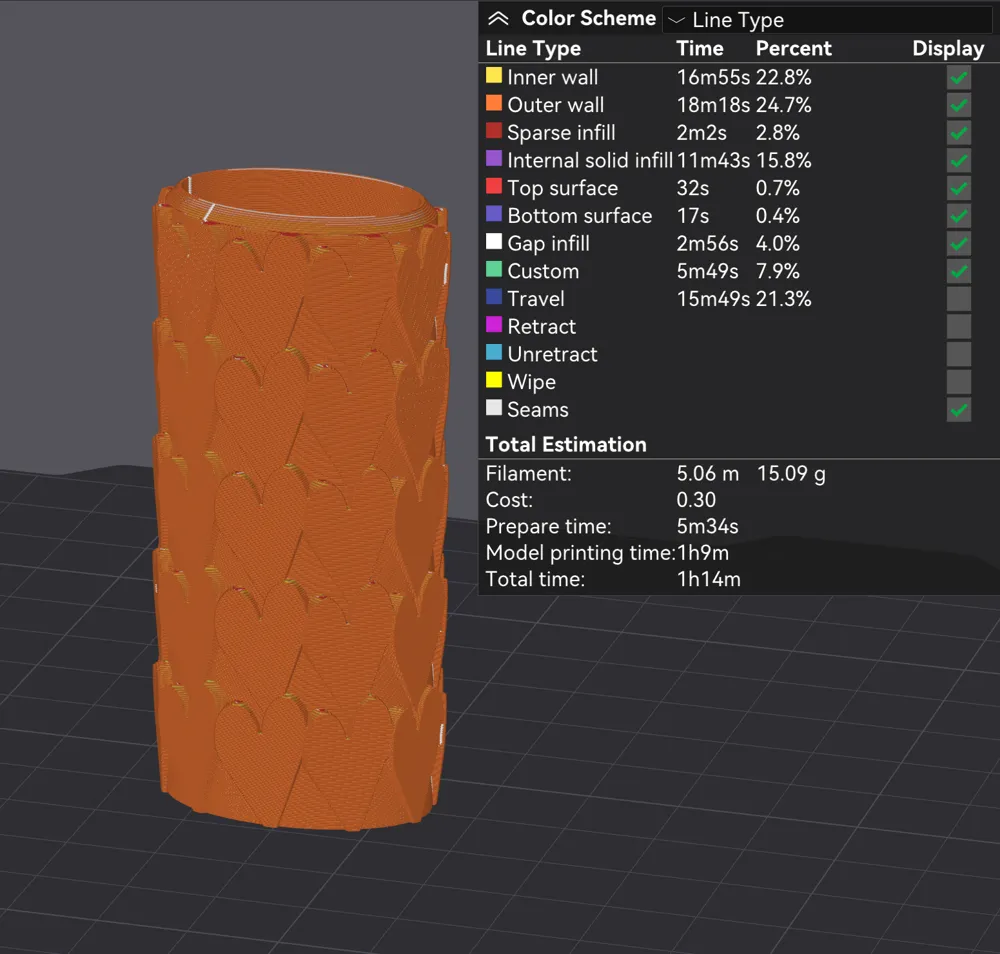The image size is (1000, 954).
Task: Toggle display of Outer wall lines
Action: (959, 105)
